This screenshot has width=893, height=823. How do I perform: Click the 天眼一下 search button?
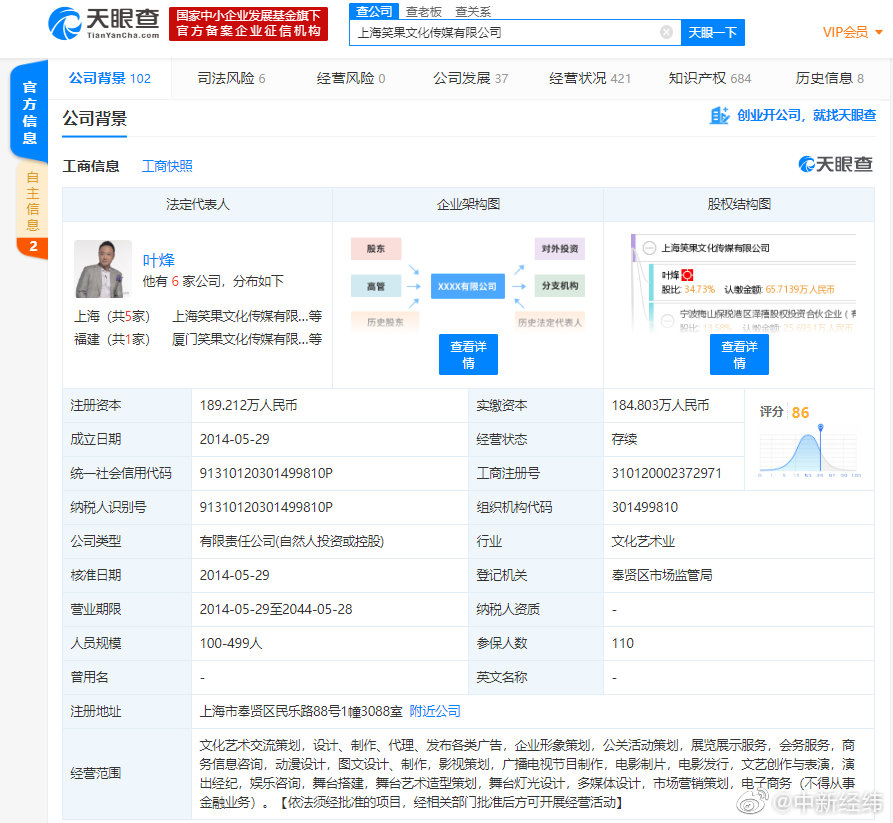click(x=712, y=32)
